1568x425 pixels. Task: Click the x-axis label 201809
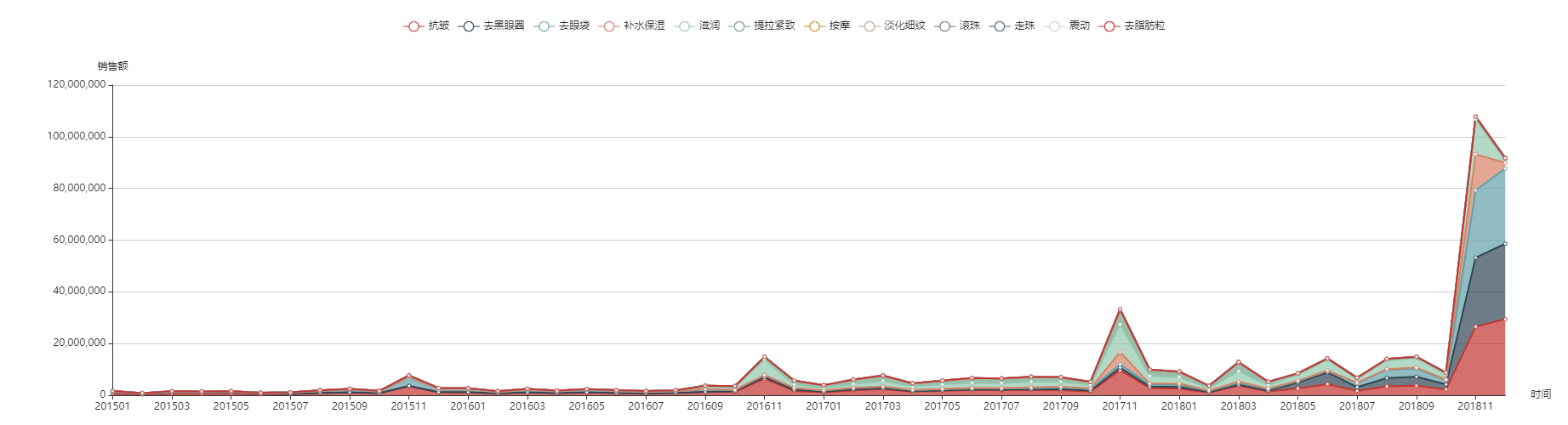[1416, 406]
